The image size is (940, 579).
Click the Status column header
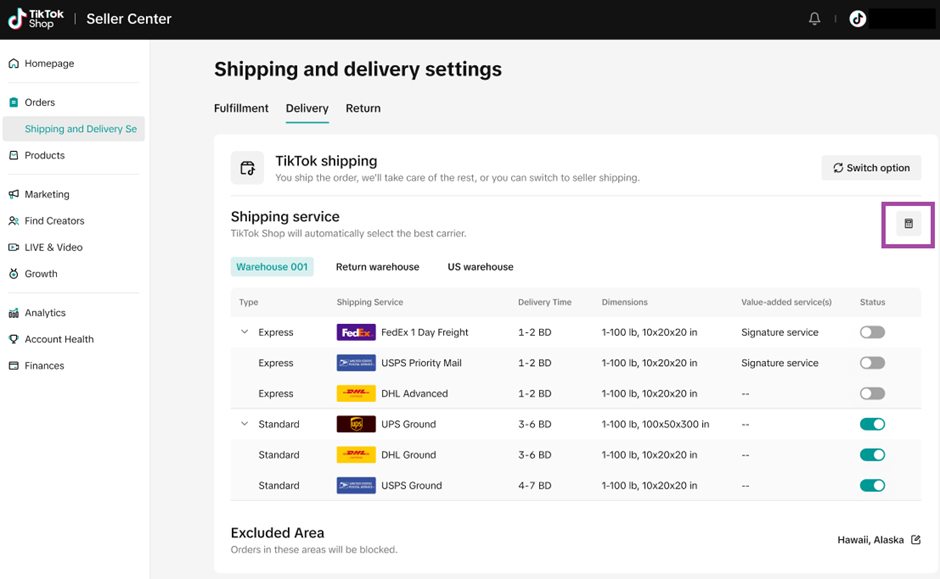[872, 302]
